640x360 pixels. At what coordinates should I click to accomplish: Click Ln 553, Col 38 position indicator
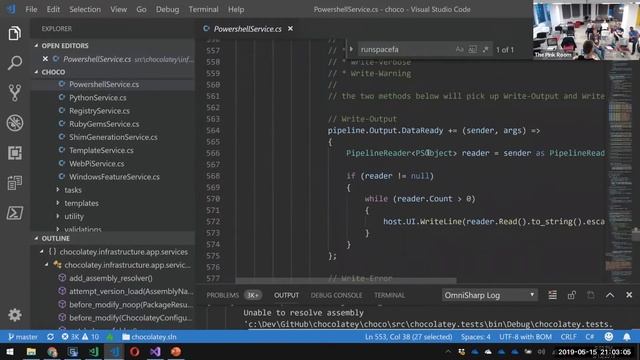point(408,337)
